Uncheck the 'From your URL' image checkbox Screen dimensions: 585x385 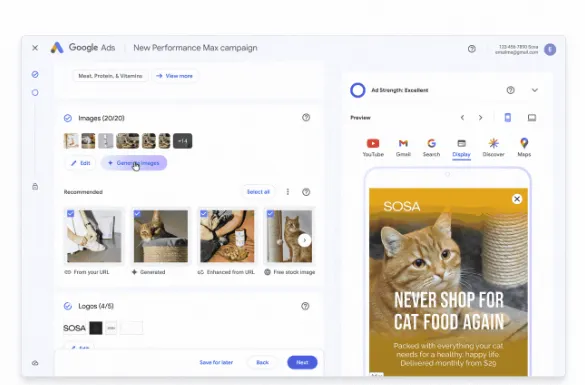click(x=71, y=214)
